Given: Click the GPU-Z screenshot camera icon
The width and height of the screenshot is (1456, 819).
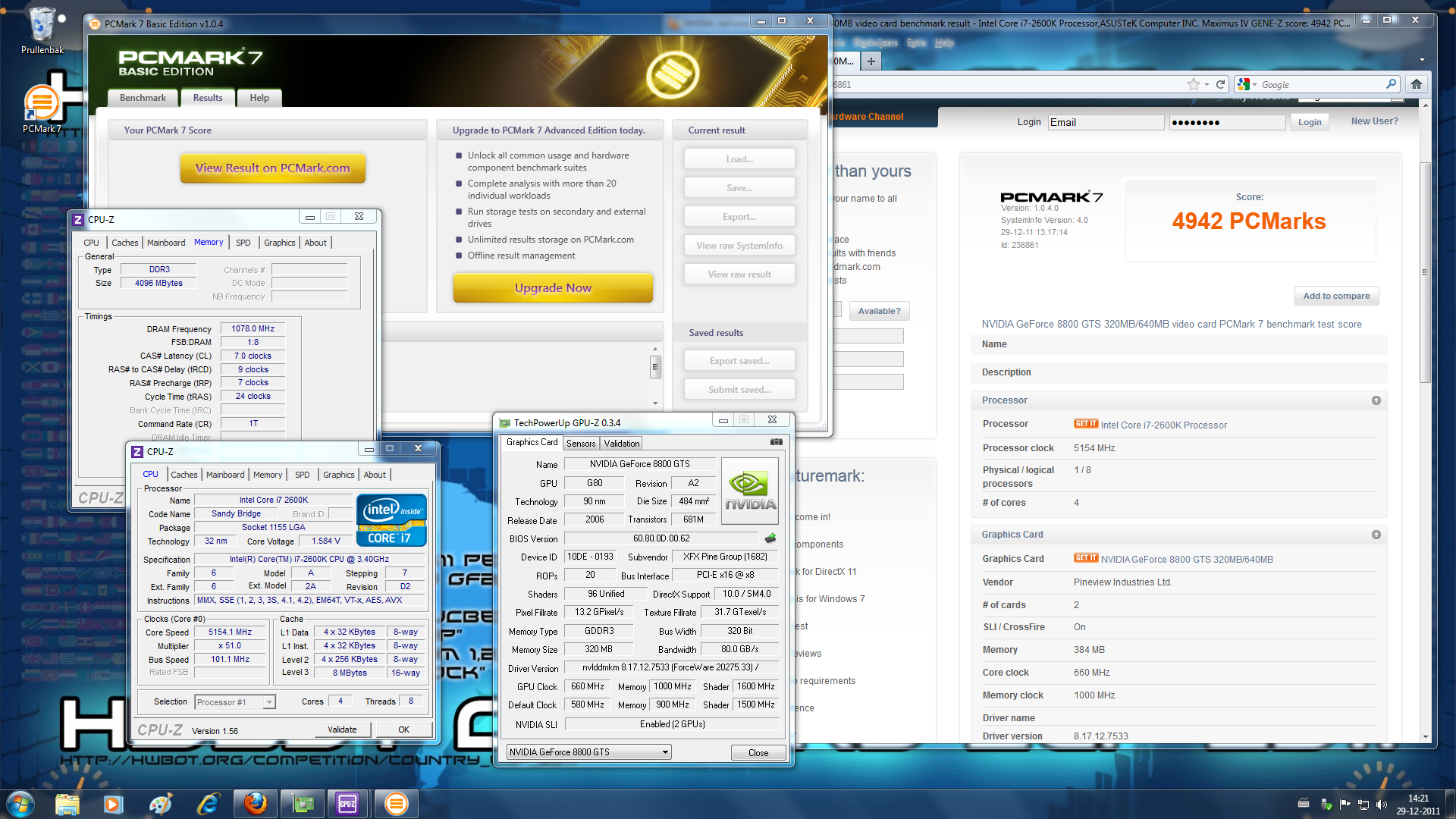Looking at the screenshot, I should point(776,441).
